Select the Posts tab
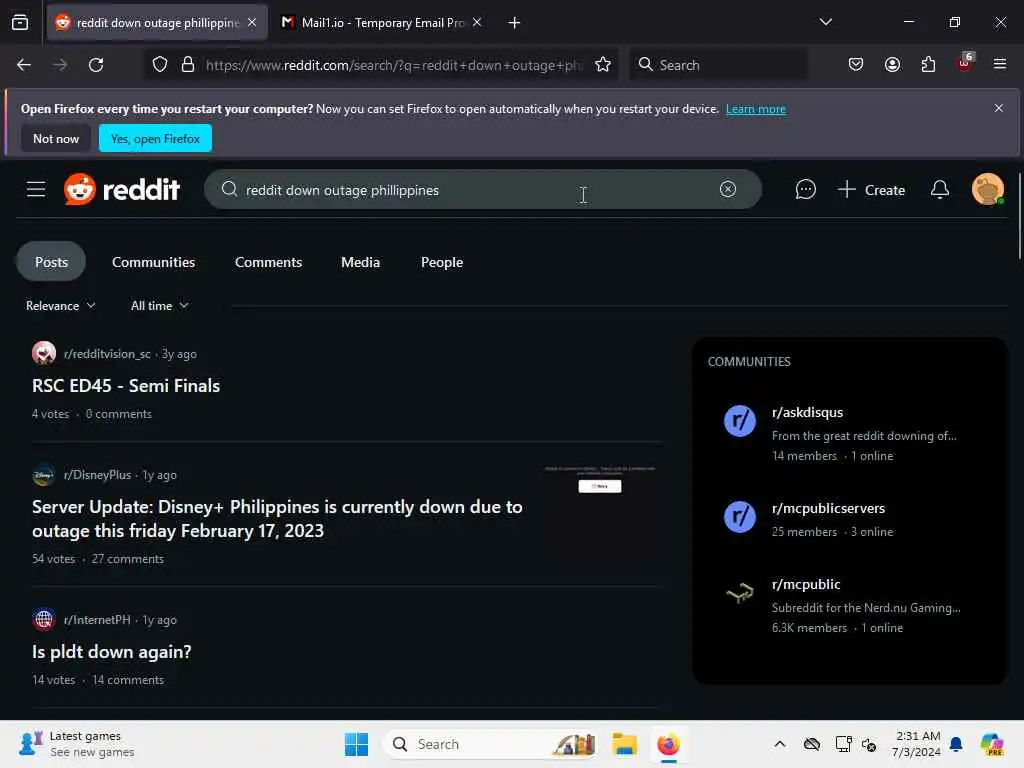Screen dimensions: 1024x768 coord(51,261)
